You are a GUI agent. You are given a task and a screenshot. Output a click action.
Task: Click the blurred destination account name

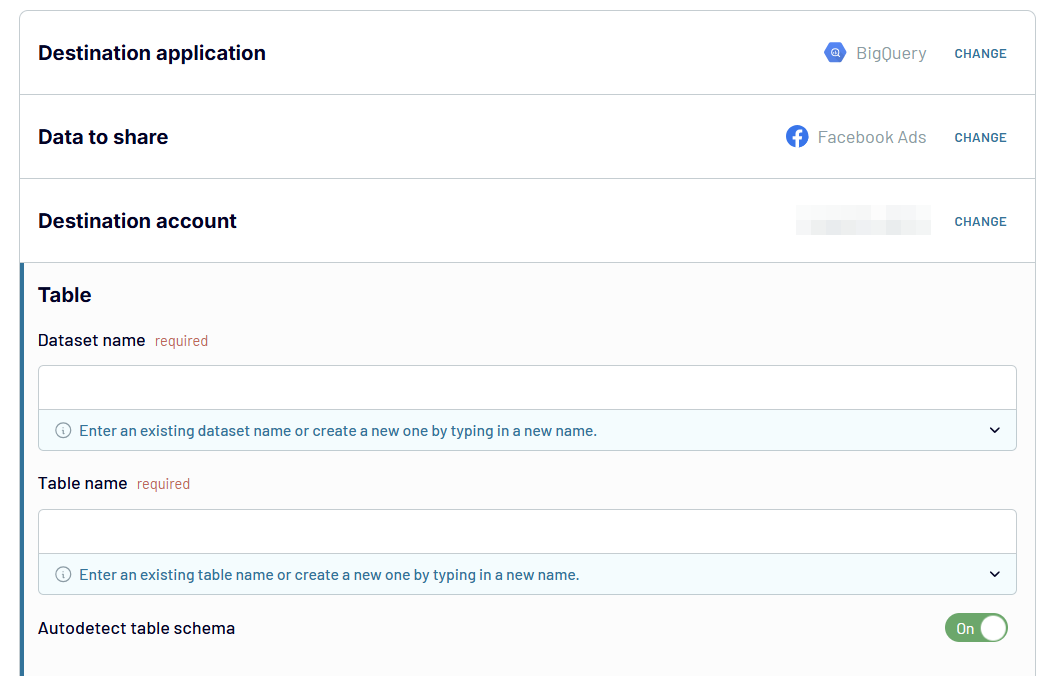click(x=863, y=220)
